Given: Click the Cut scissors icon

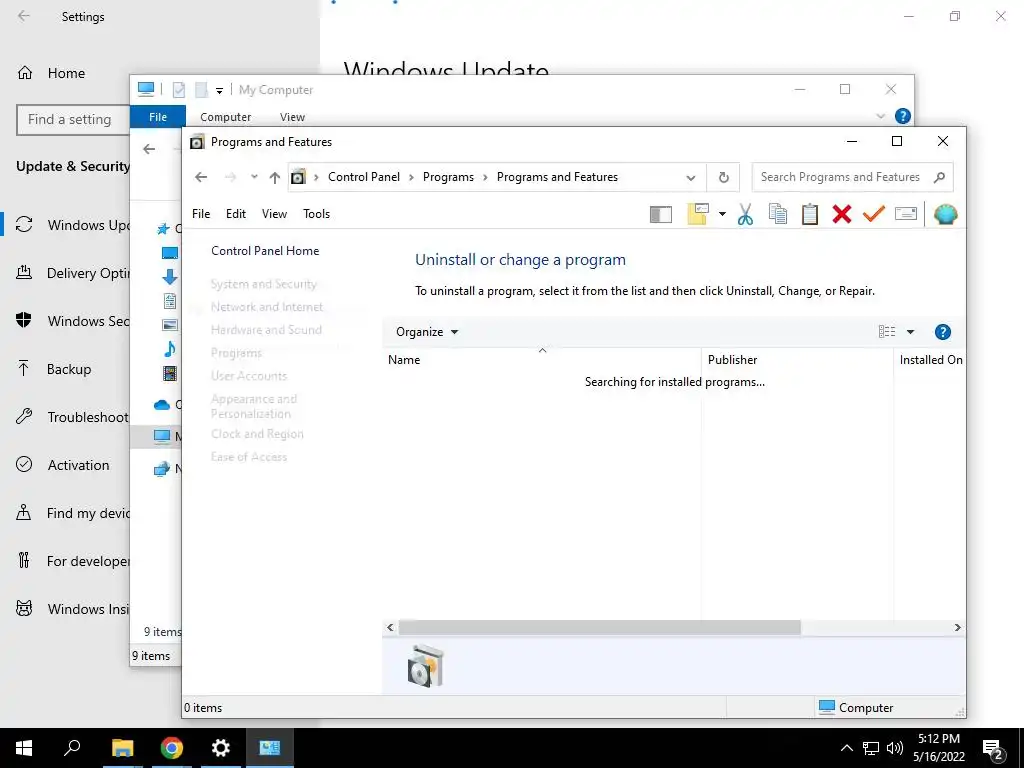Looking at the screenshot, I should tap(745, 214).
